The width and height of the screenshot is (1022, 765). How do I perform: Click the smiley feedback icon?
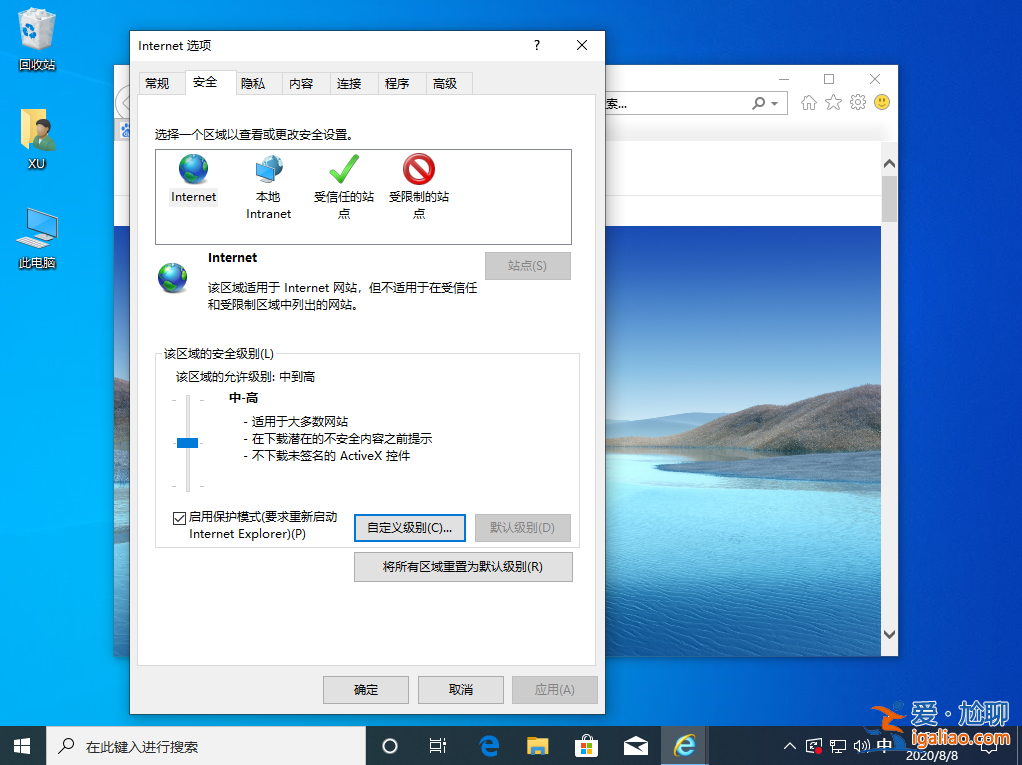click(881, 103)
